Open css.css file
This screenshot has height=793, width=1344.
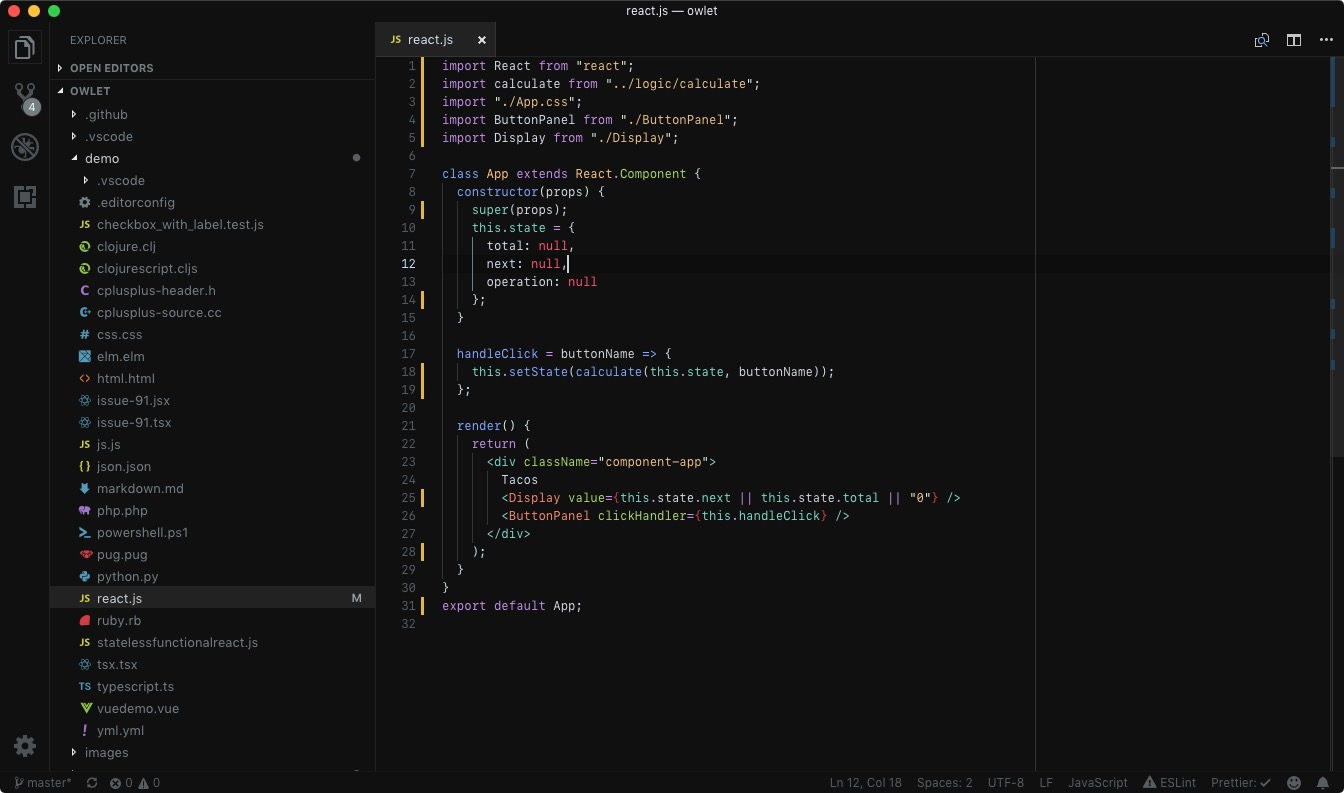(212, 334)
